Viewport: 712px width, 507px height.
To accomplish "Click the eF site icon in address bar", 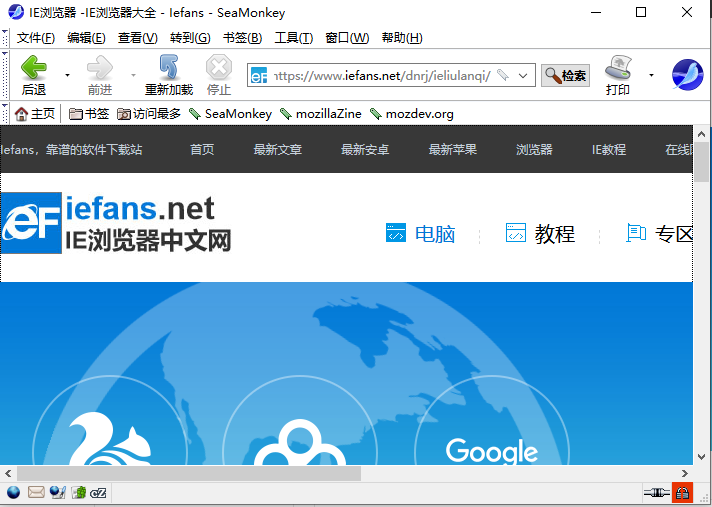I will click(259, 75).
